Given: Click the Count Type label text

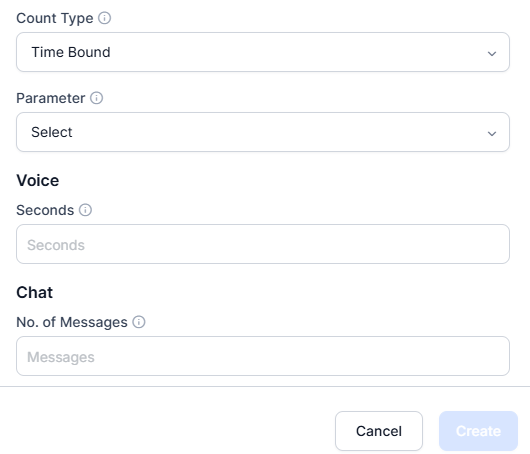Looking at the screenshot, I should tap(55, 18).
